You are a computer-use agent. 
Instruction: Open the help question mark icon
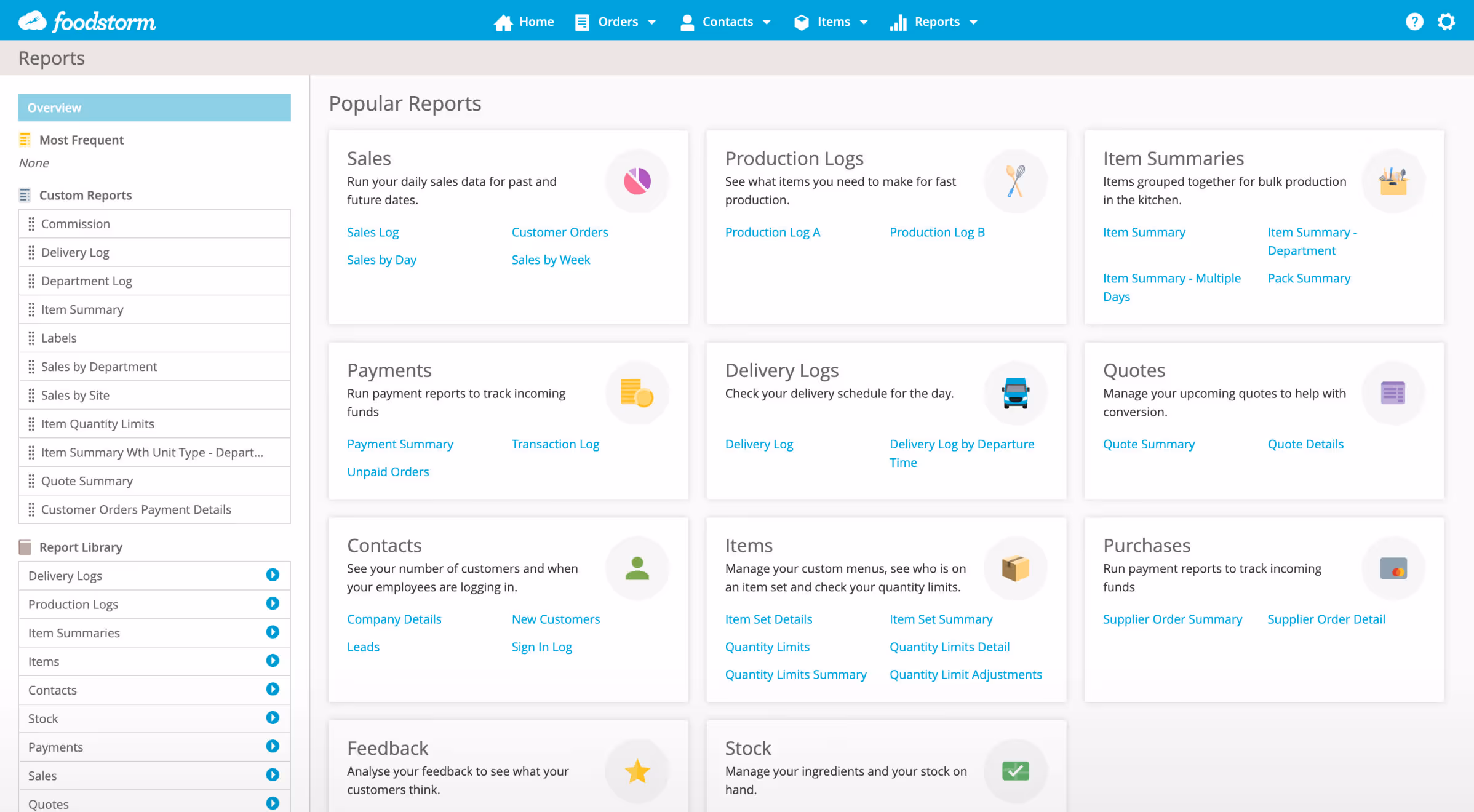tap(1415, 22)
